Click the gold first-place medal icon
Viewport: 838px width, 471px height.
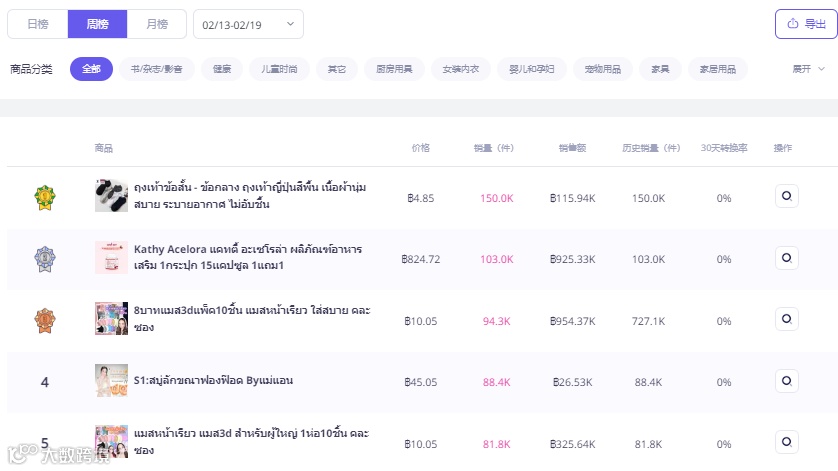[44, 197]
